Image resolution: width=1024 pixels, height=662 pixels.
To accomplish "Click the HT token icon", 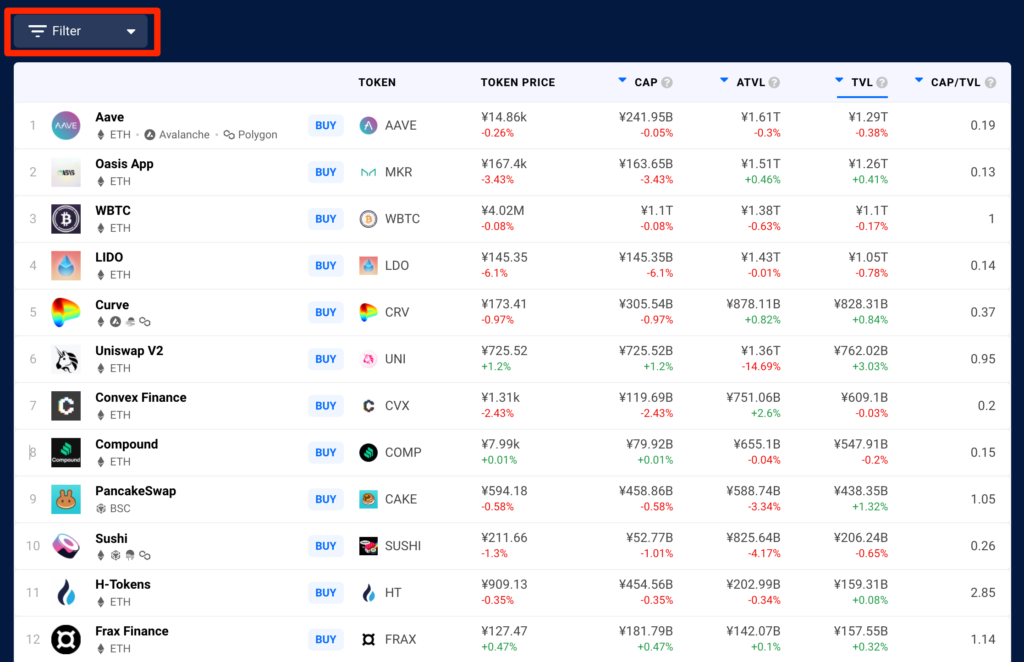I will (x=368, y=593).
